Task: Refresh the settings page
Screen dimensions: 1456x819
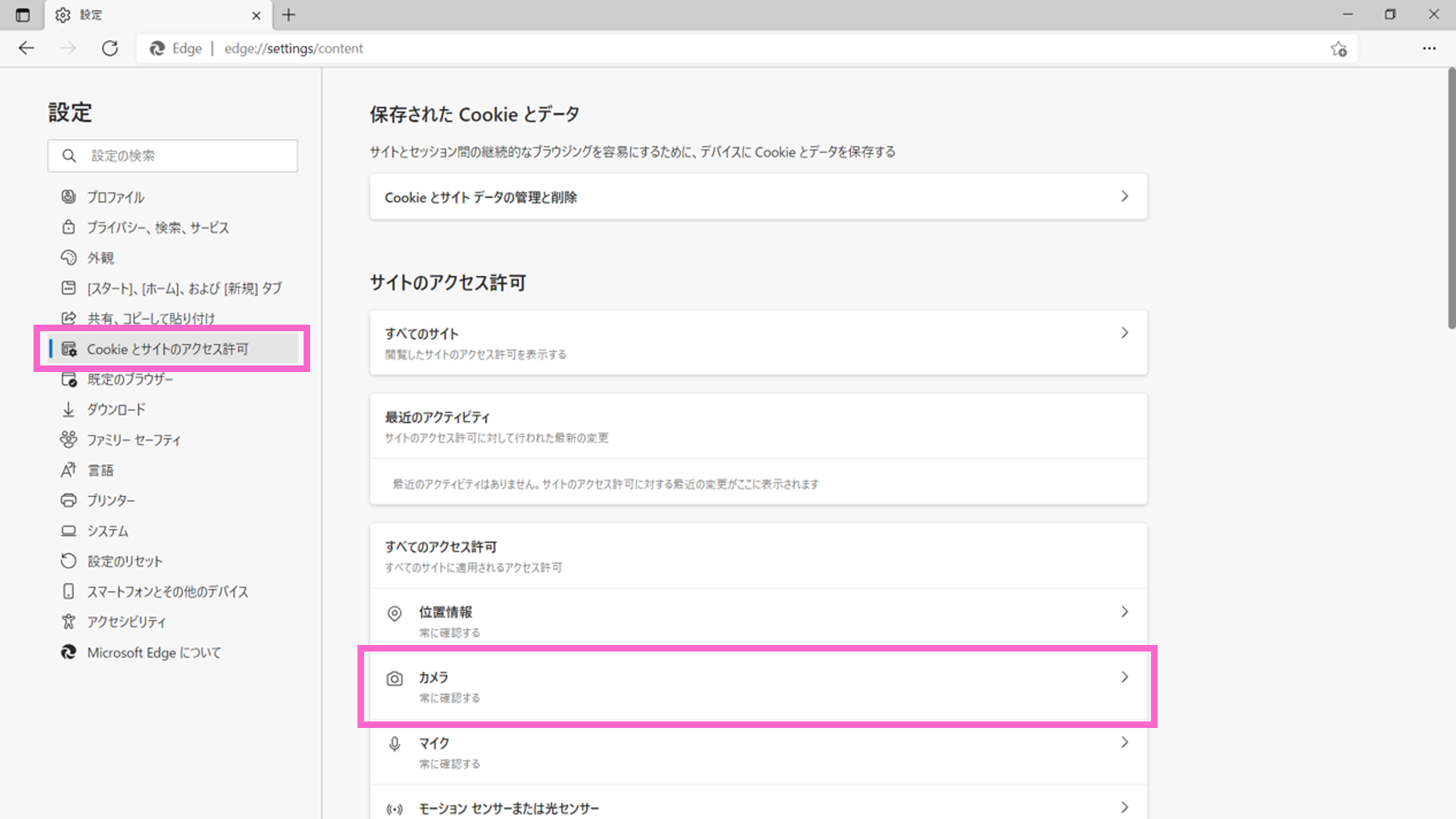Action: point(111,48)
